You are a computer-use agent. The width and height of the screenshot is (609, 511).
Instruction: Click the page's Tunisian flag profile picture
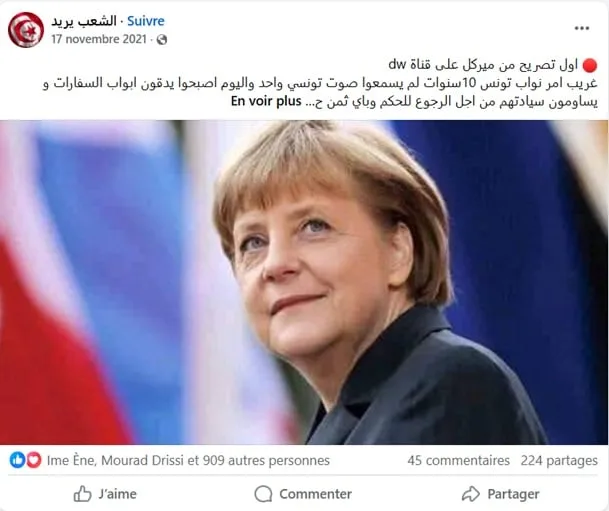click(26, 30)
